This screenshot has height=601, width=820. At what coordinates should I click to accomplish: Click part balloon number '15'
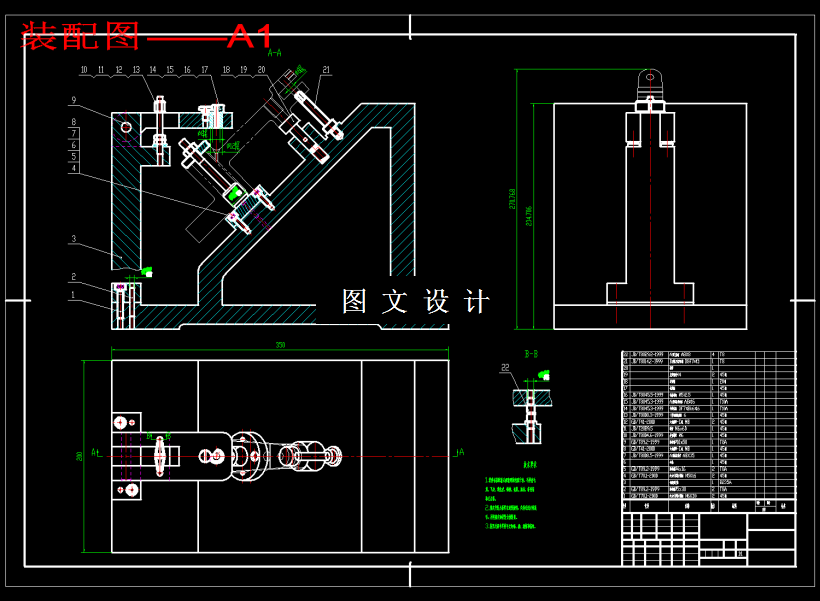(170, 70)
